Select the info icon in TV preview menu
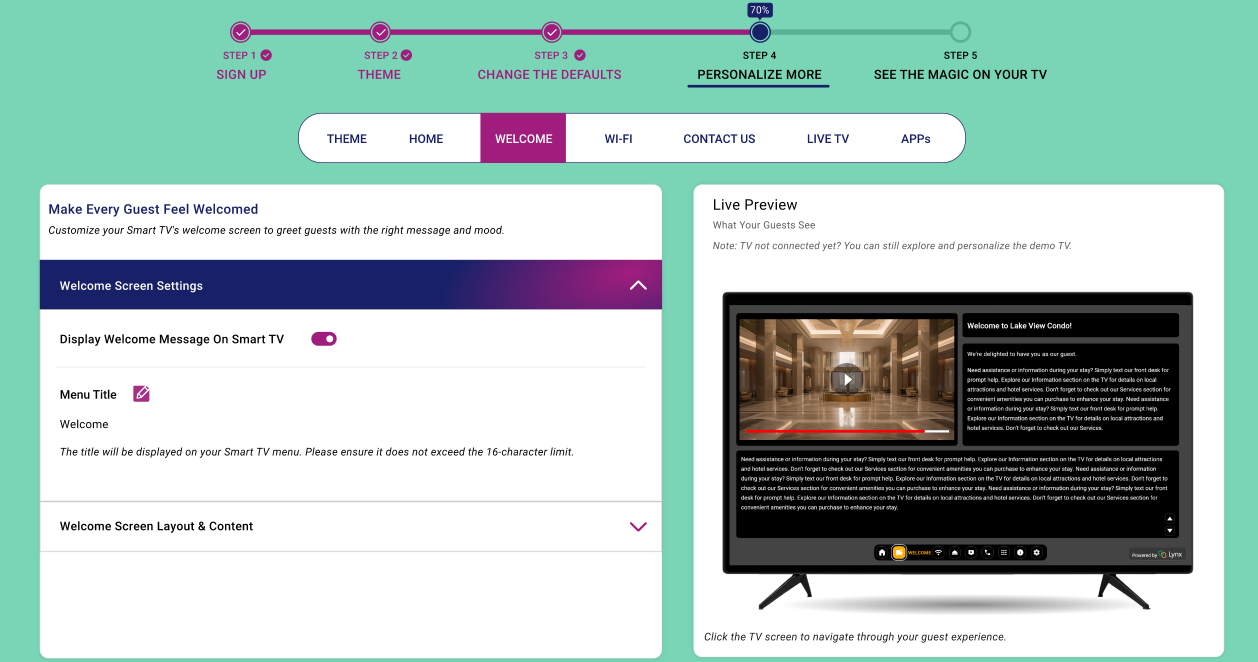 1020,552
